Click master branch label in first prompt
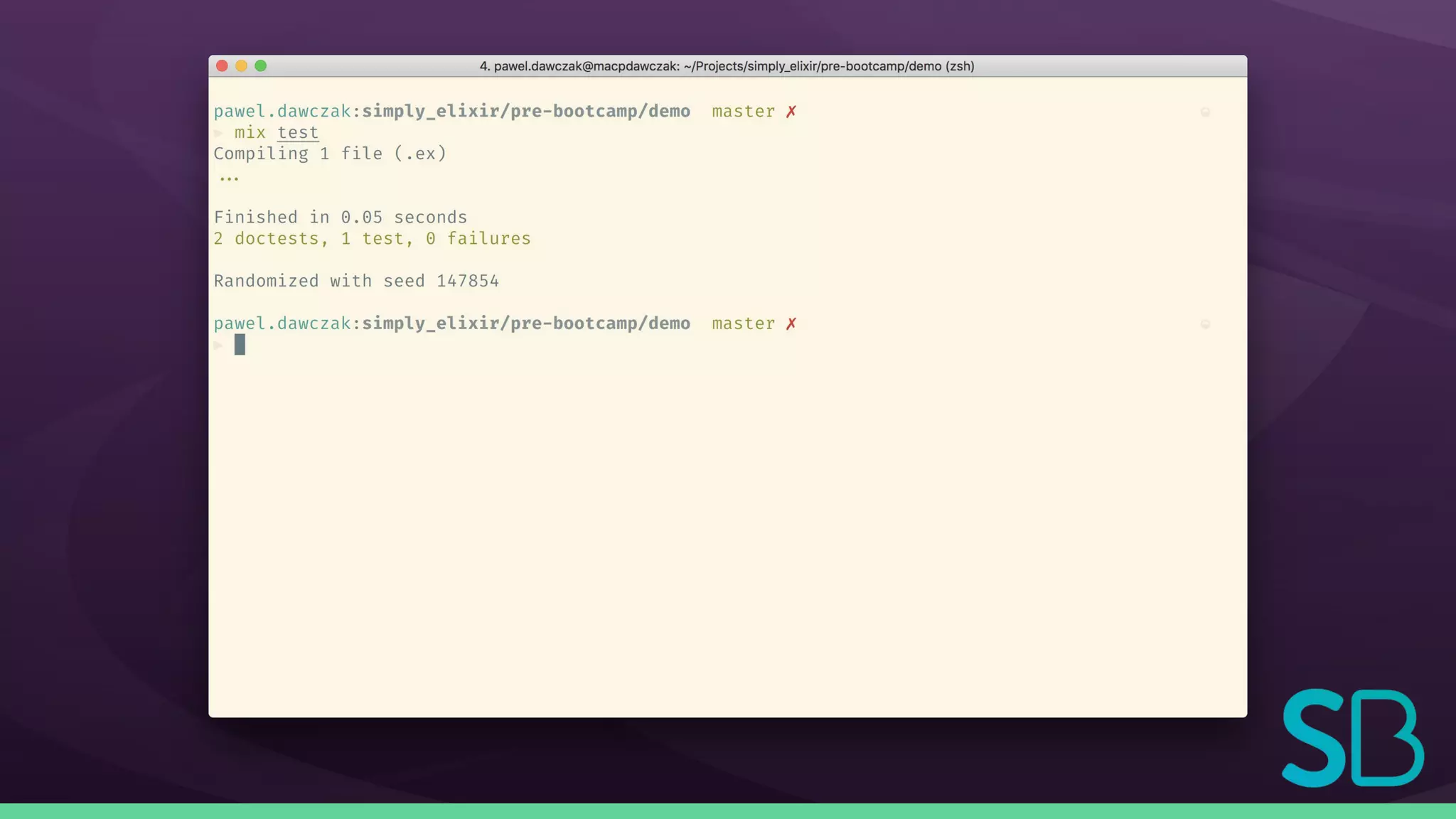 [x=743, y=112]
